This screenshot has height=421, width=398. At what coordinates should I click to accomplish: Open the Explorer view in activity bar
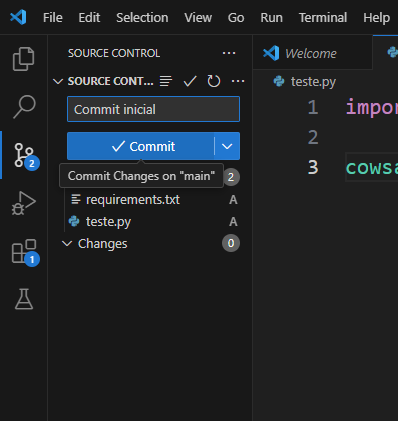coord(24,59)
